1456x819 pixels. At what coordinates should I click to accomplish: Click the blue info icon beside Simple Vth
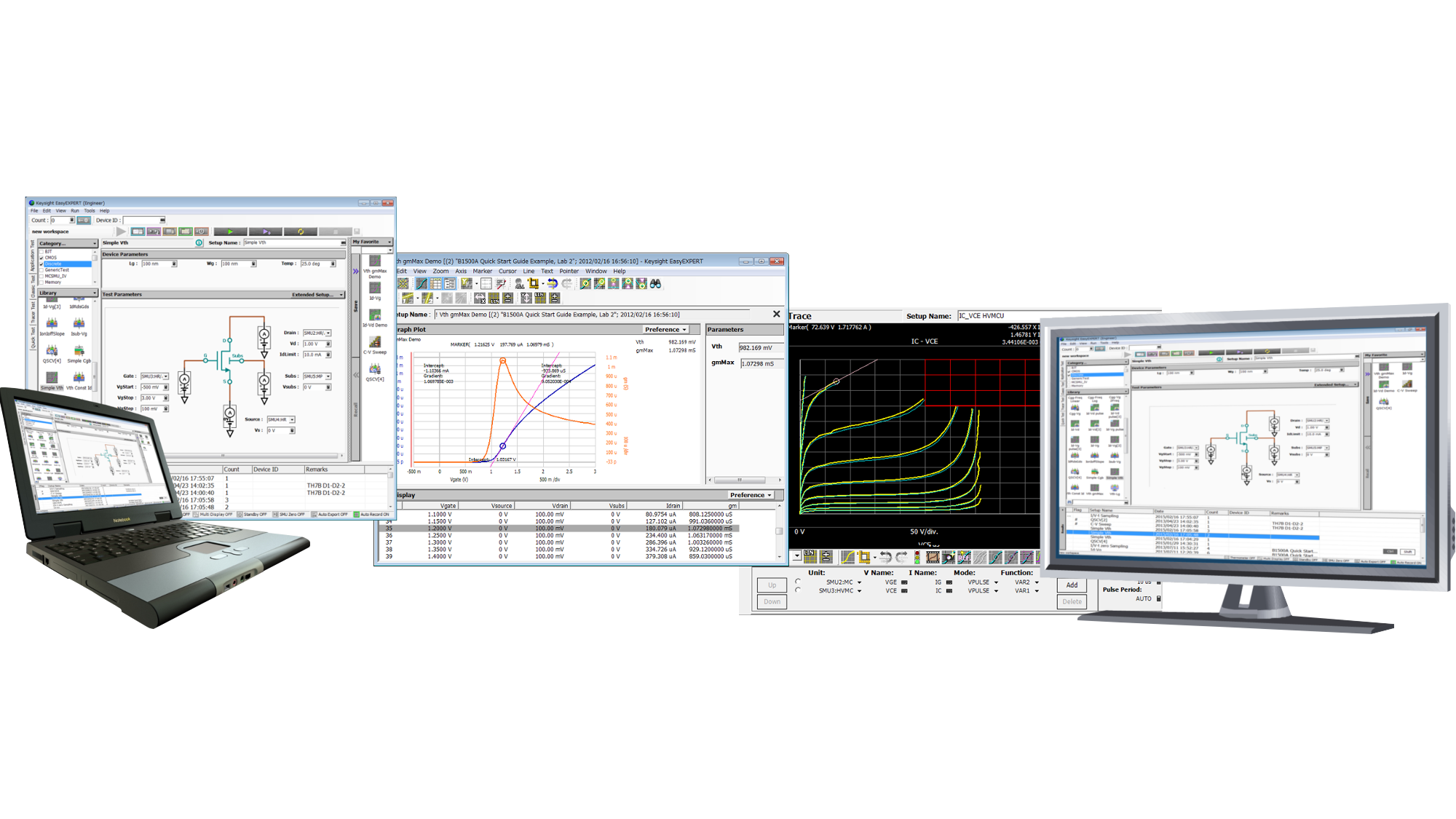[x=199, y=242]
